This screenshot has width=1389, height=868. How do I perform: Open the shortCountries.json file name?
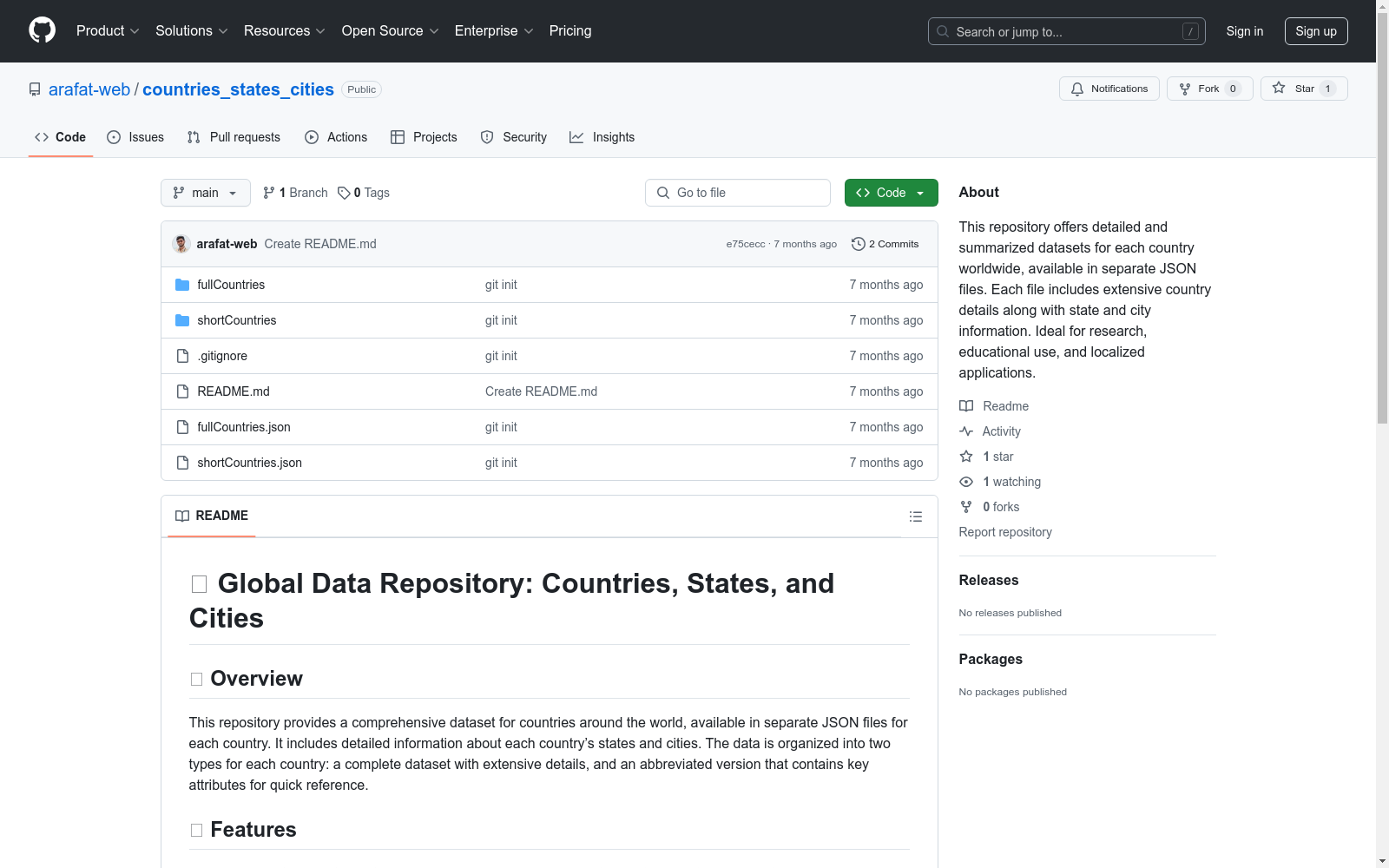(250, 463)
